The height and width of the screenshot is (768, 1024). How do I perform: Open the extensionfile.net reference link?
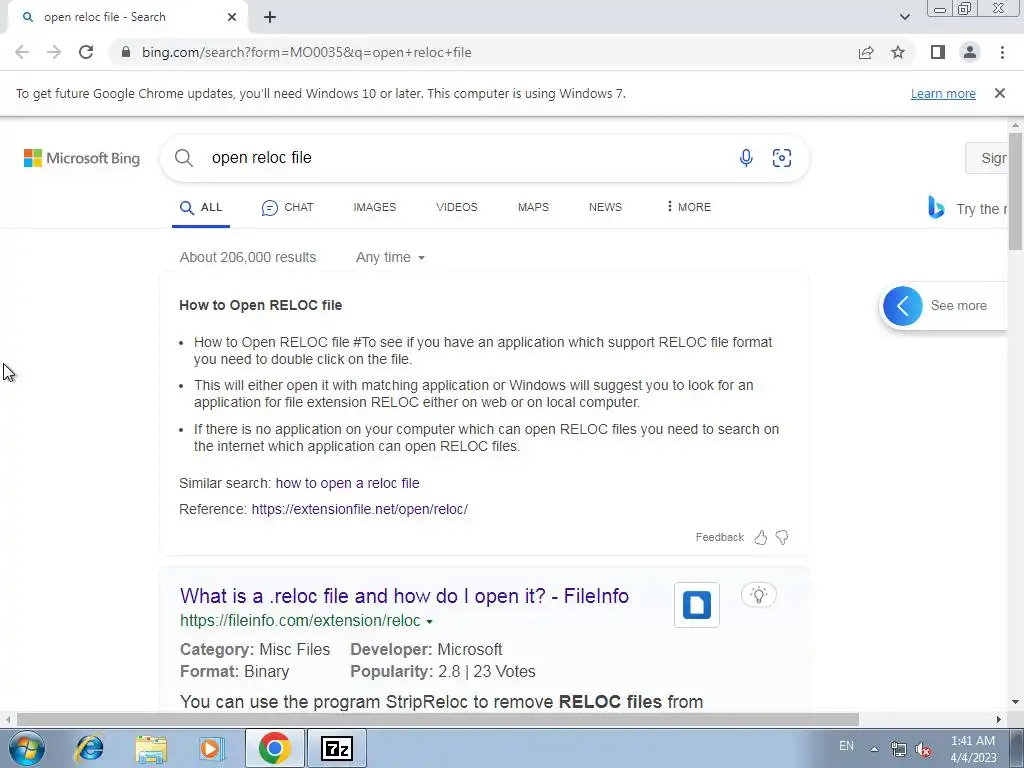(360, 509)
